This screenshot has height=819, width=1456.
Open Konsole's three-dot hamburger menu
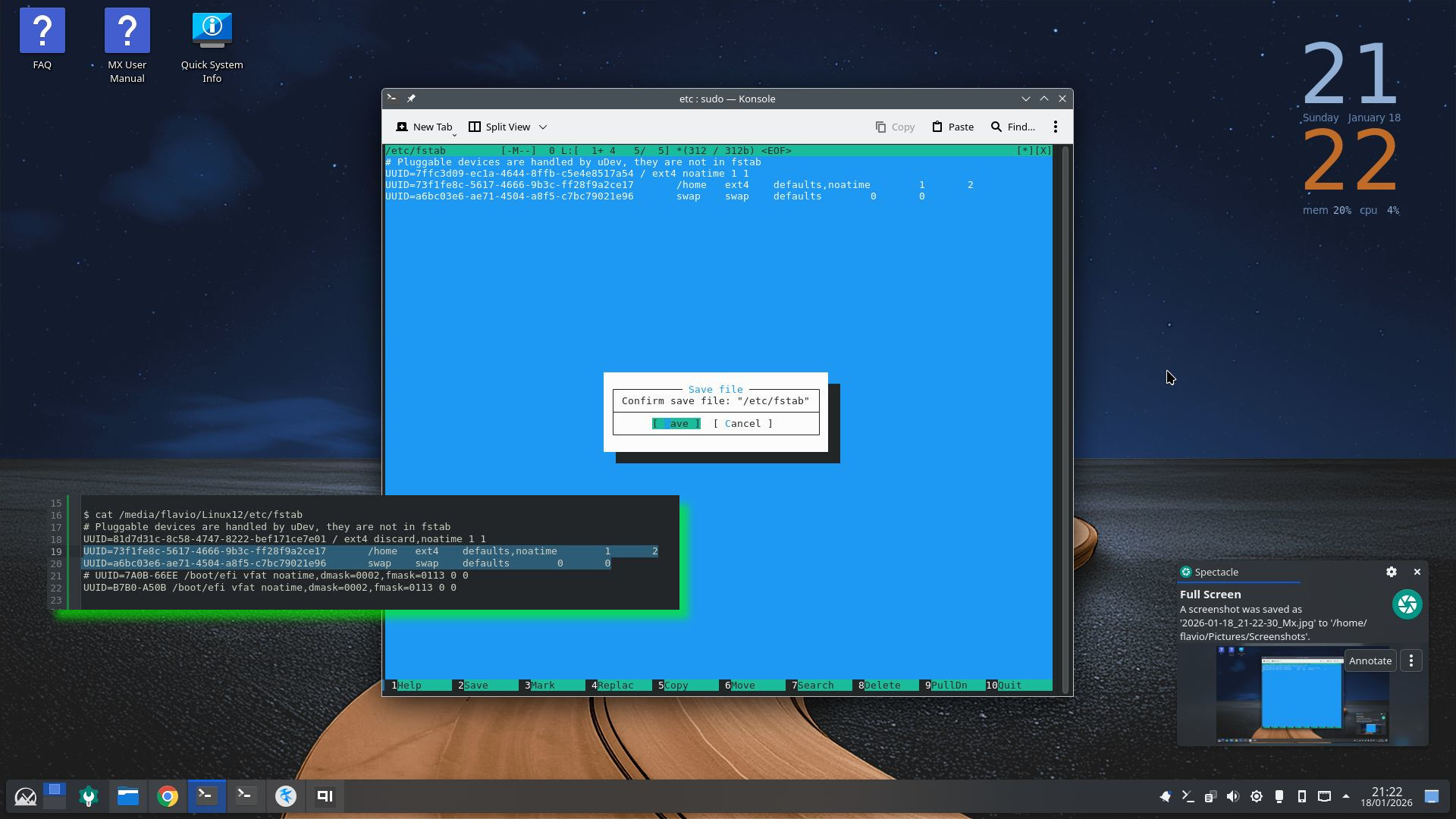[1055, 127]
